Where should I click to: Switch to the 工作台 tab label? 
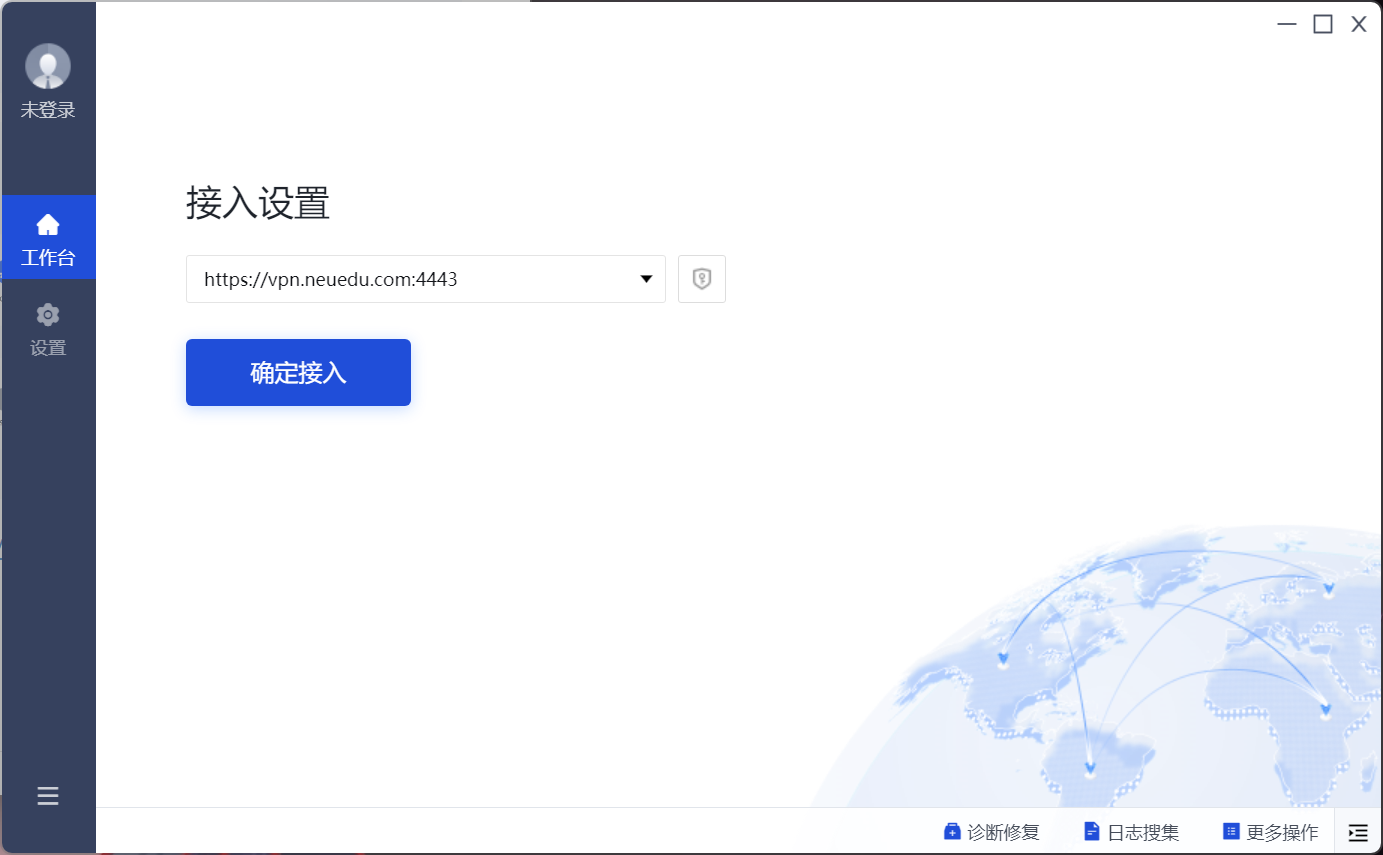[x=48, y=258]
